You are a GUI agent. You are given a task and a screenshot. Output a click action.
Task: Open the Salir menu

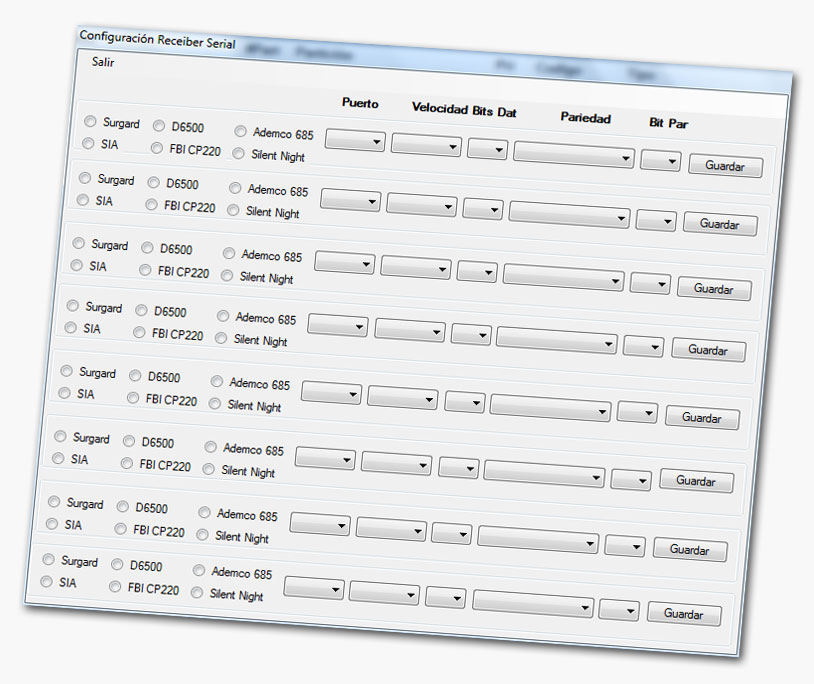pos(103,61)
